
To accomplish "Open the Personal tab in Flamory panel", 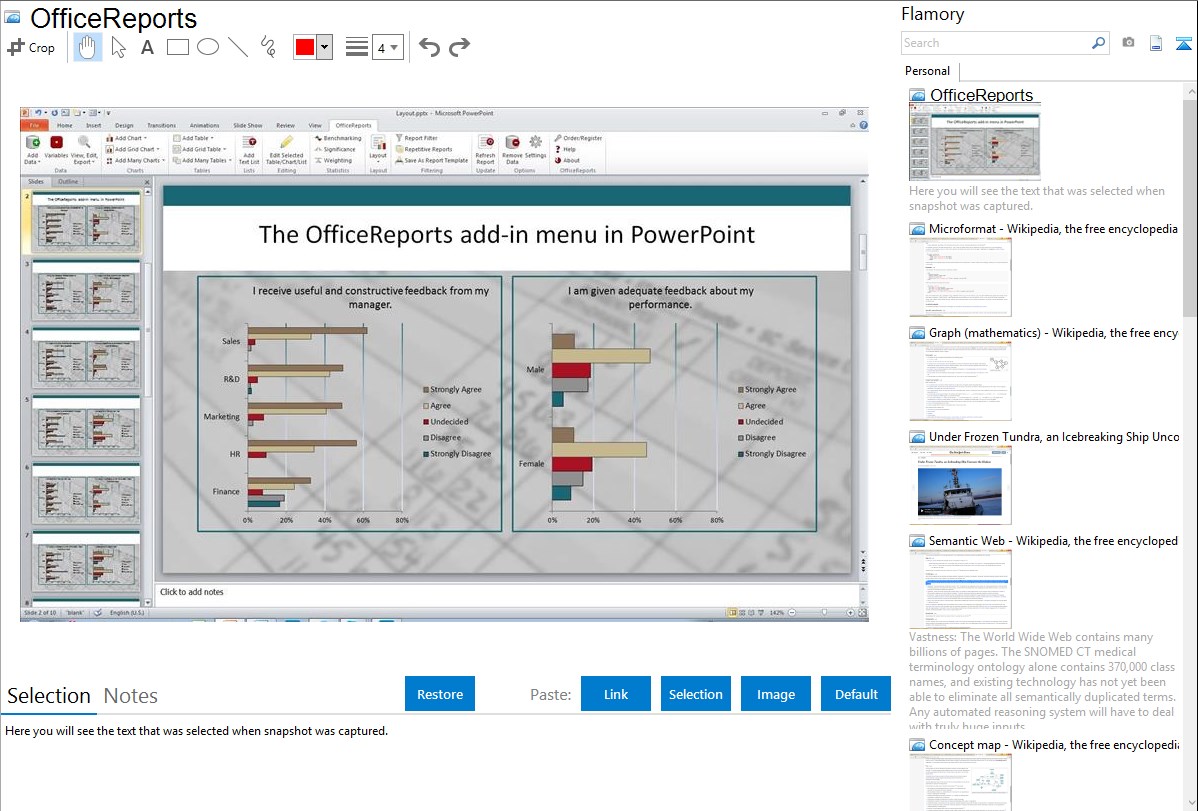I will (928, 71).
